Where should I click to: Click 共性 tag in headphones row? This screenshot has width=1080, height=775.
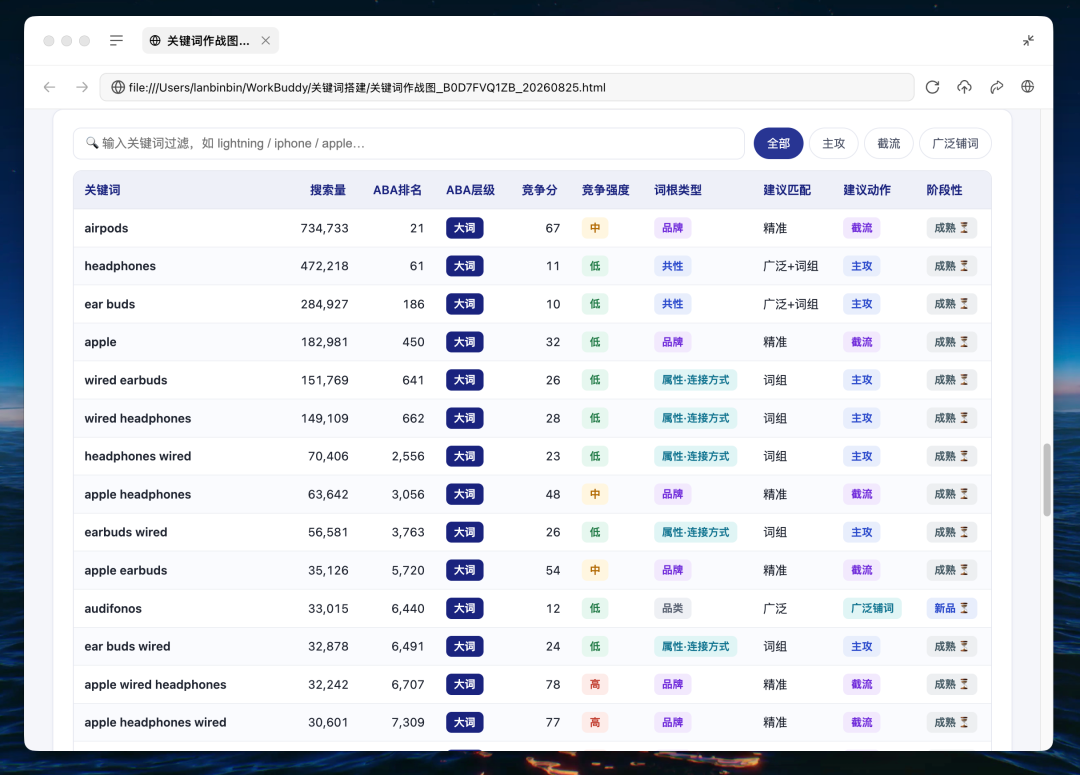[x=672, y=266]
